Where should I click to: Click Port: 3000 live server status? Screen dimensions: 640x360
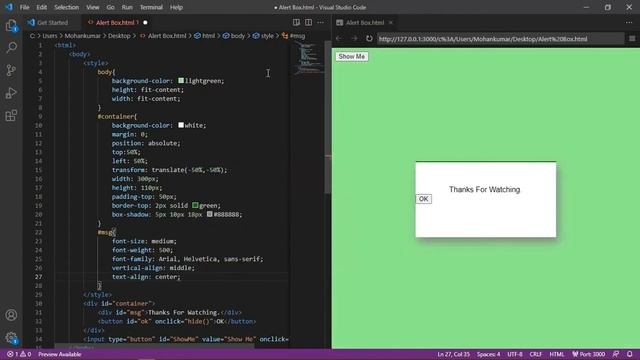pos(589,354)
